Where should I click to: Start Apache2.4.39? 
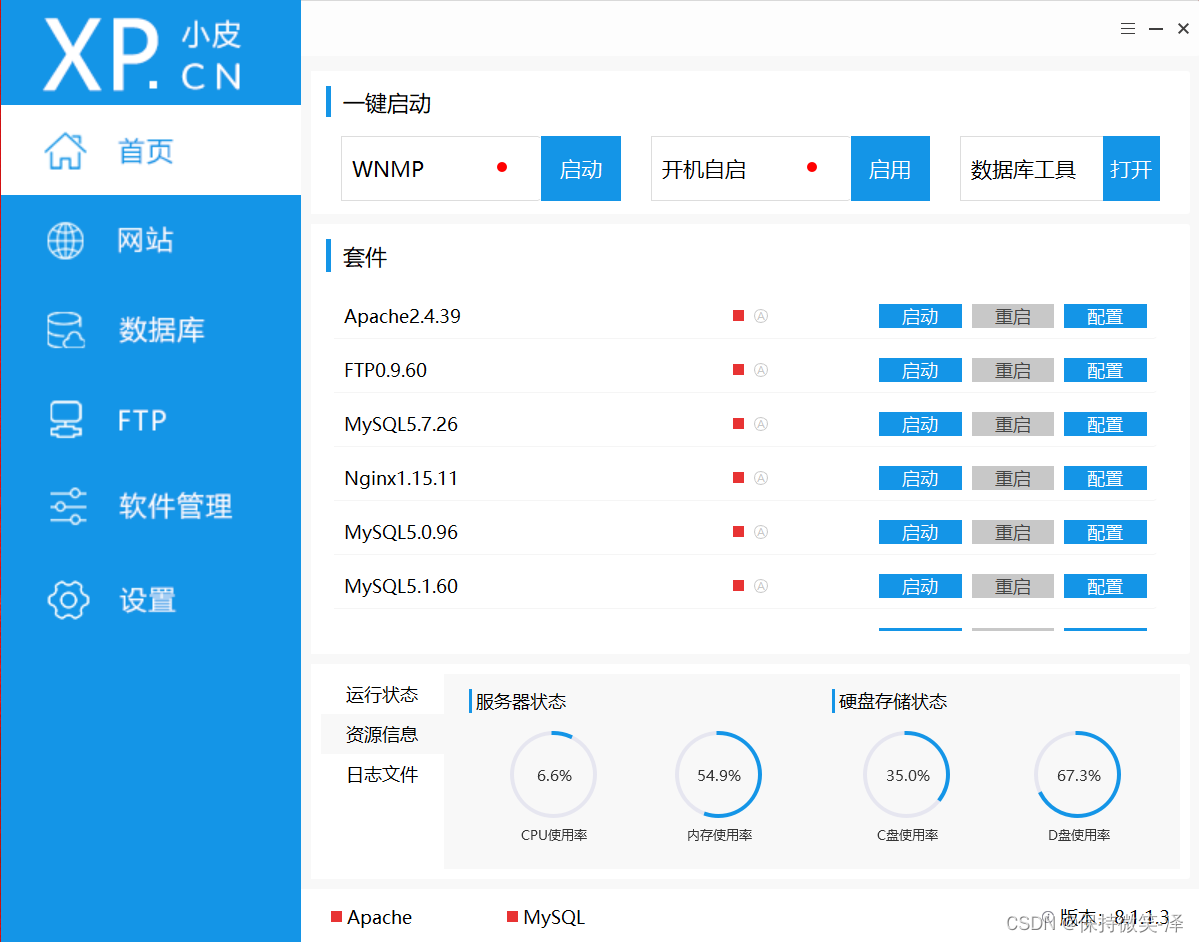[x=920, y=317]
